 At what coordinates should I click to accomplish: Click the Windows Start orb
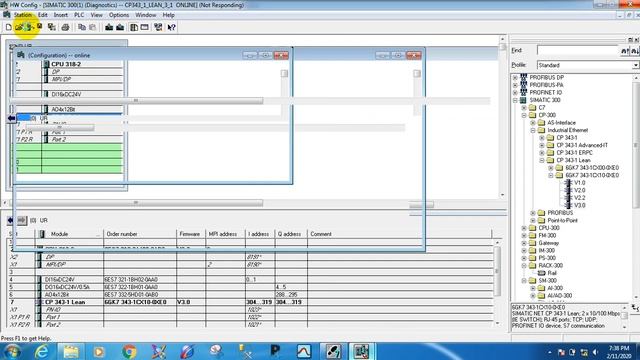[x=12, y=351]
